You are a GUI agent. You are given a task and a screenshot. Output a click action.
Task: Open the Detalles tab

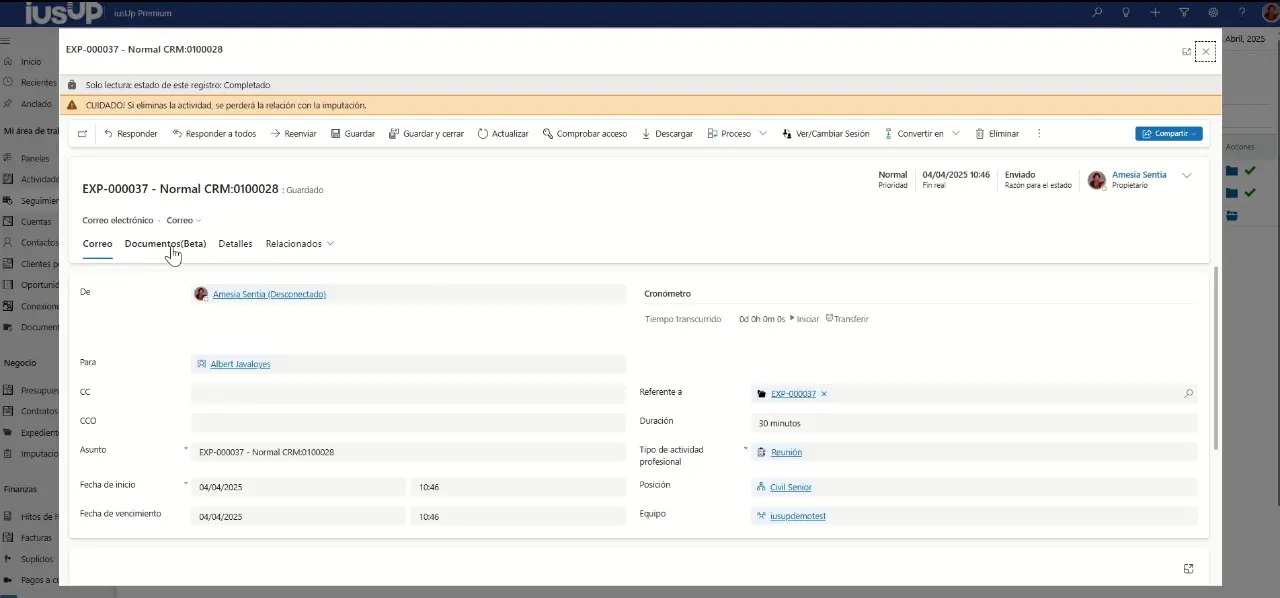point(235,244)
